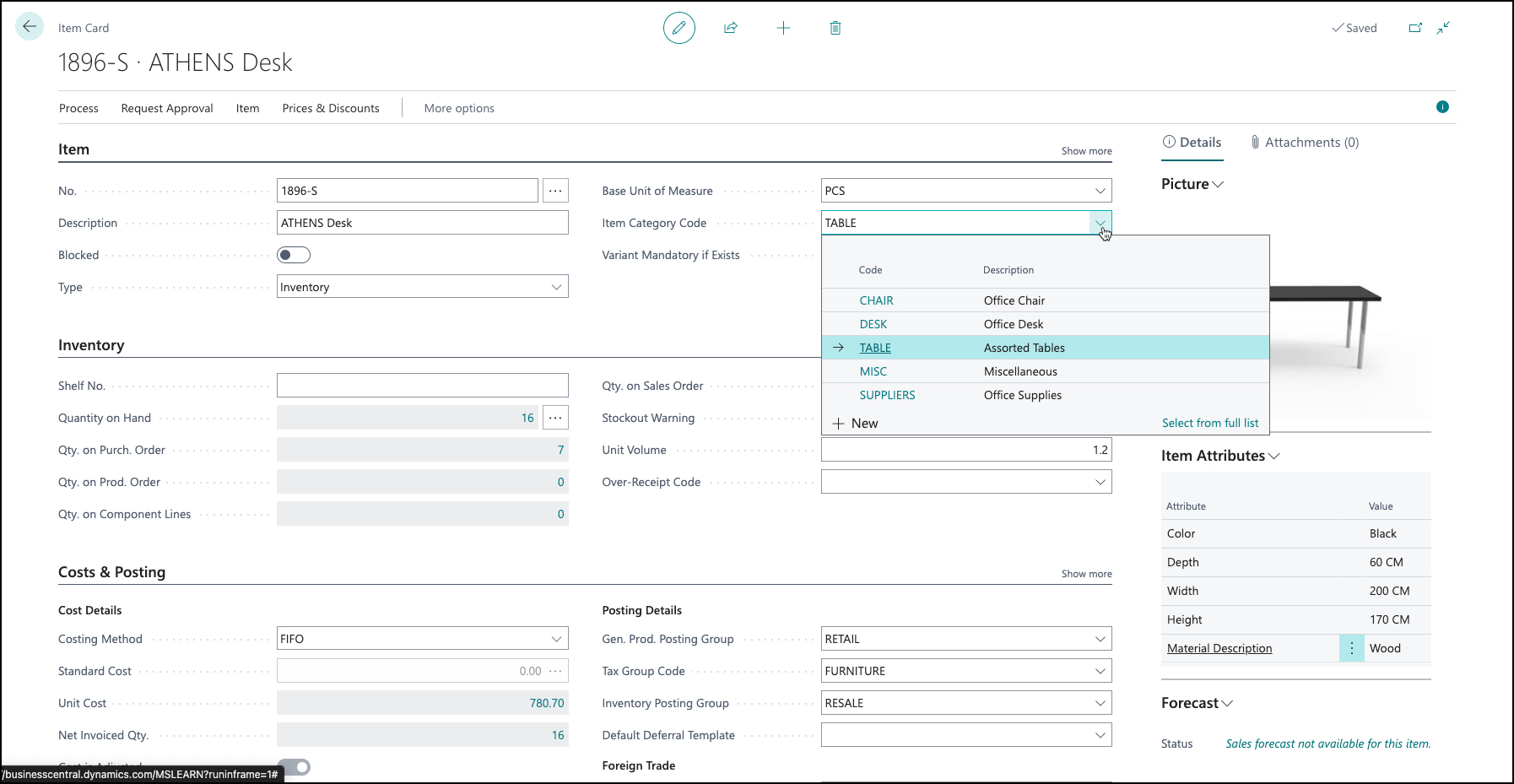This screenshot has width=1514, height=784.
Task: Open the Type dropdown
Action: click(x=556, y=287)
